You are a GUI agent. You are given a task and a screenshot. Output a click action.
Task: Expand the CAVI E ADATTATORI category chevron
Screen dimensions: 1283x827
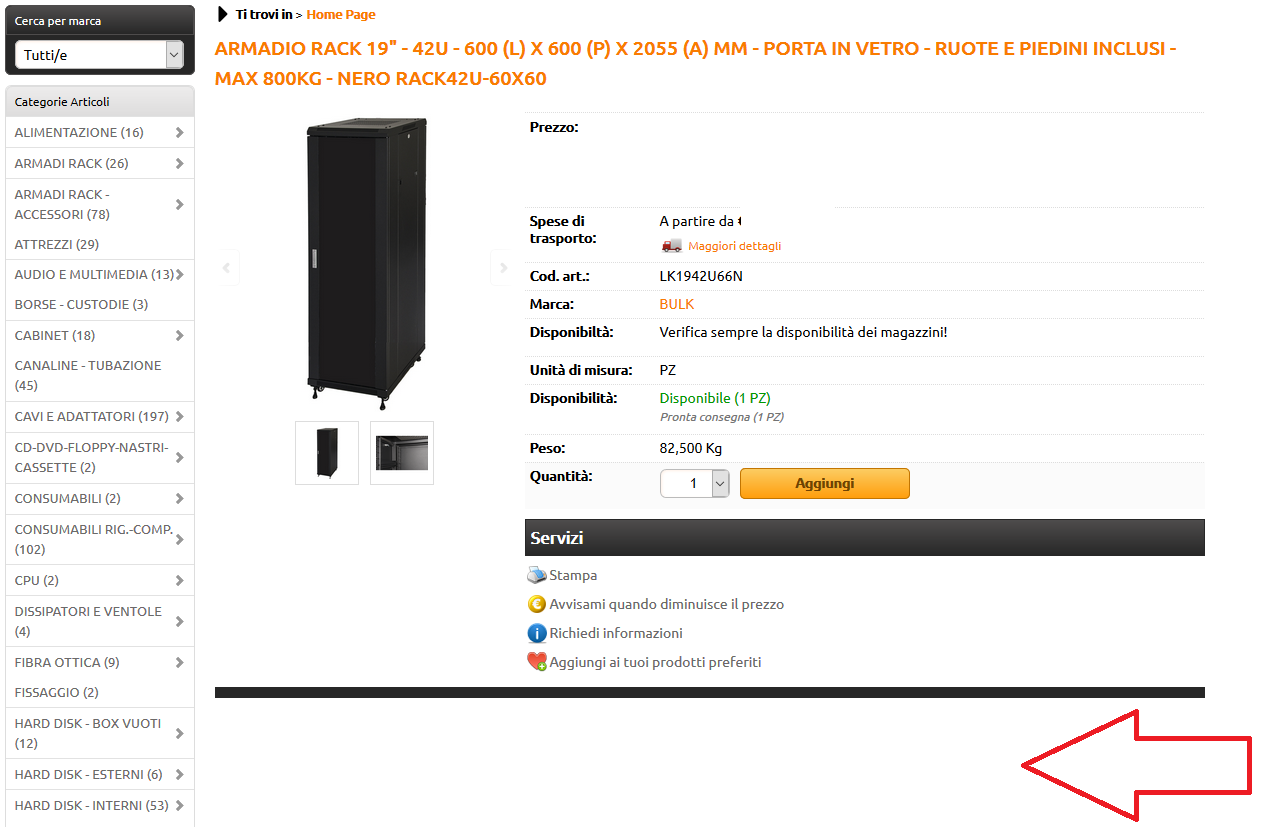(x=179, y=416)
